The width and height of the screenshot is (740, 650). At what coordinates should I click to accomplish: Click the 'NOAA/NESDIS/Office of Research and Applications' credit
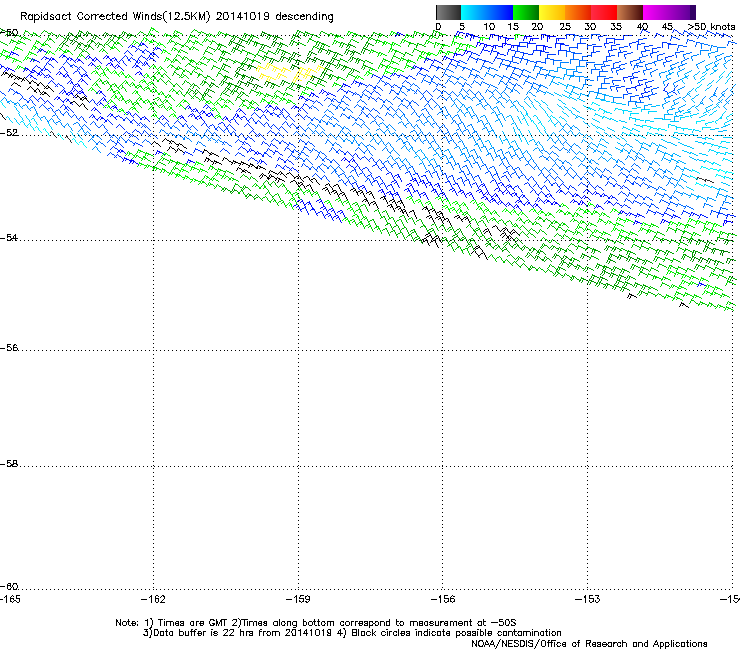point(589,644)
